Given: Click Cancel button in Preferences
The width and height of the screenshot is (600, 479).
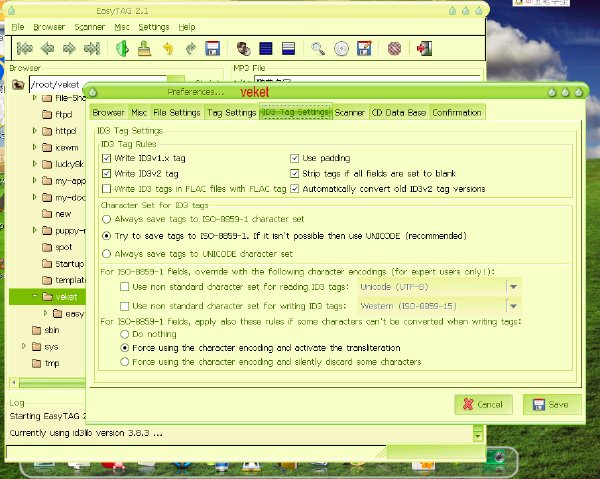Looking at the screenshot, I should [483, 404].
